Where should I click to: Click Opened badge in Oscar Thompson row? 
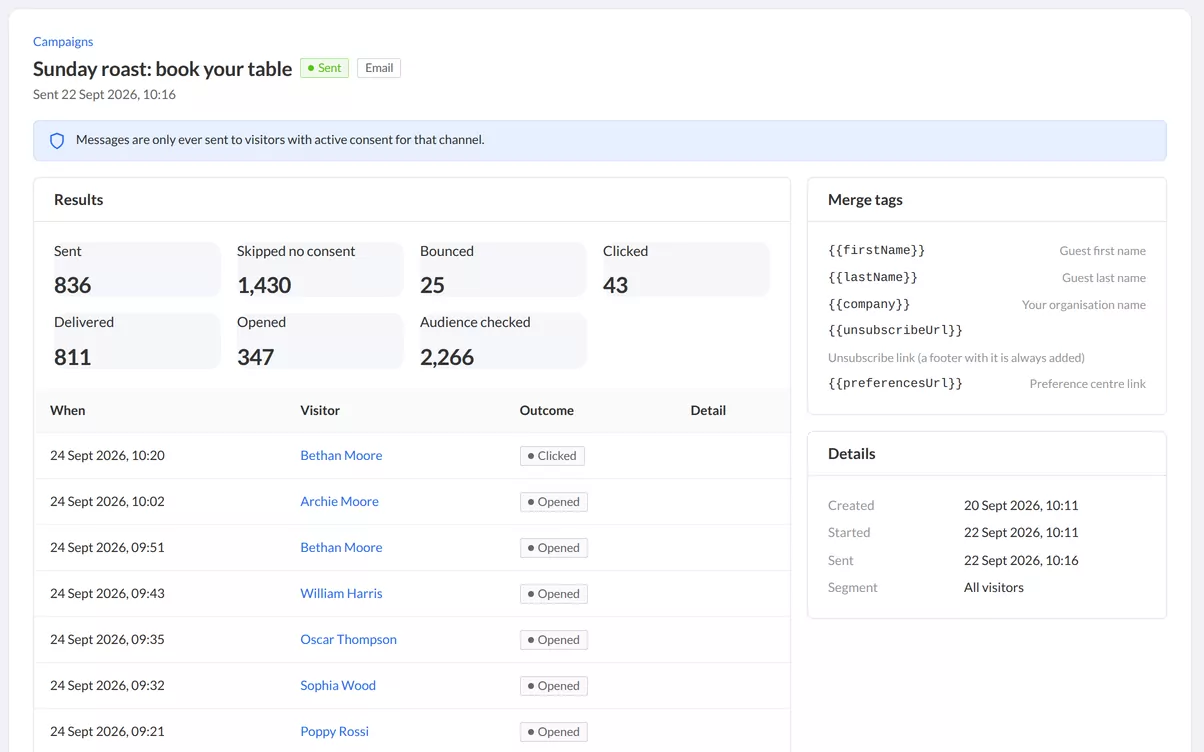click(x=553, y=640)
